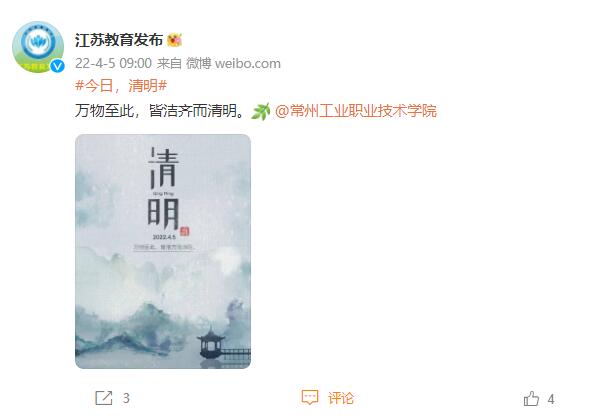The width and height of the screenshot is (602, 418).
Task: Open 江苏教育发布 profile avatar
Action: (38, 47)
